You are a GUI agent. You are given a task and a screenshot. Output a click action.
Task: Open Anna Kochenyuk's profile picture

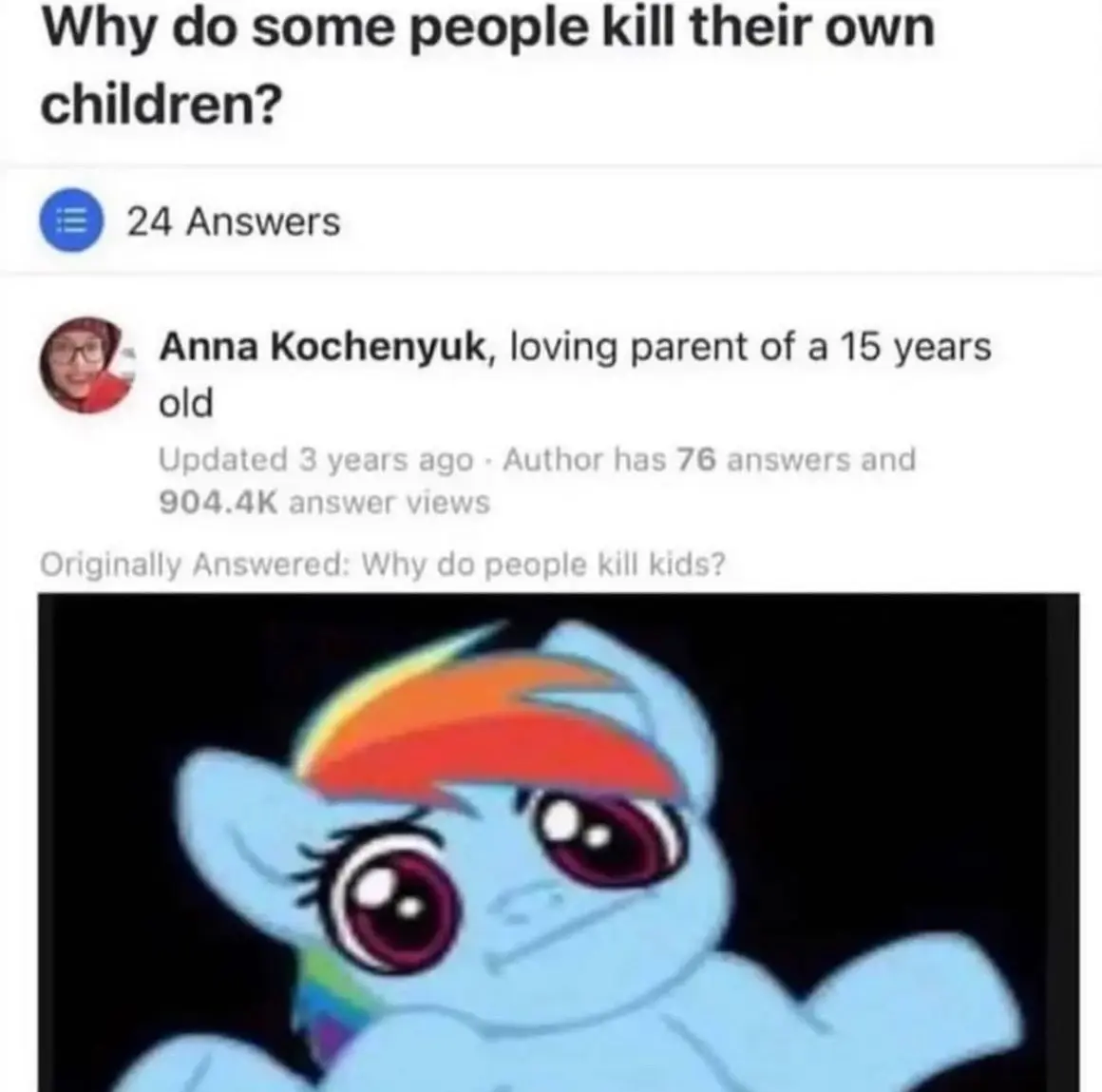tap(86, 365)
